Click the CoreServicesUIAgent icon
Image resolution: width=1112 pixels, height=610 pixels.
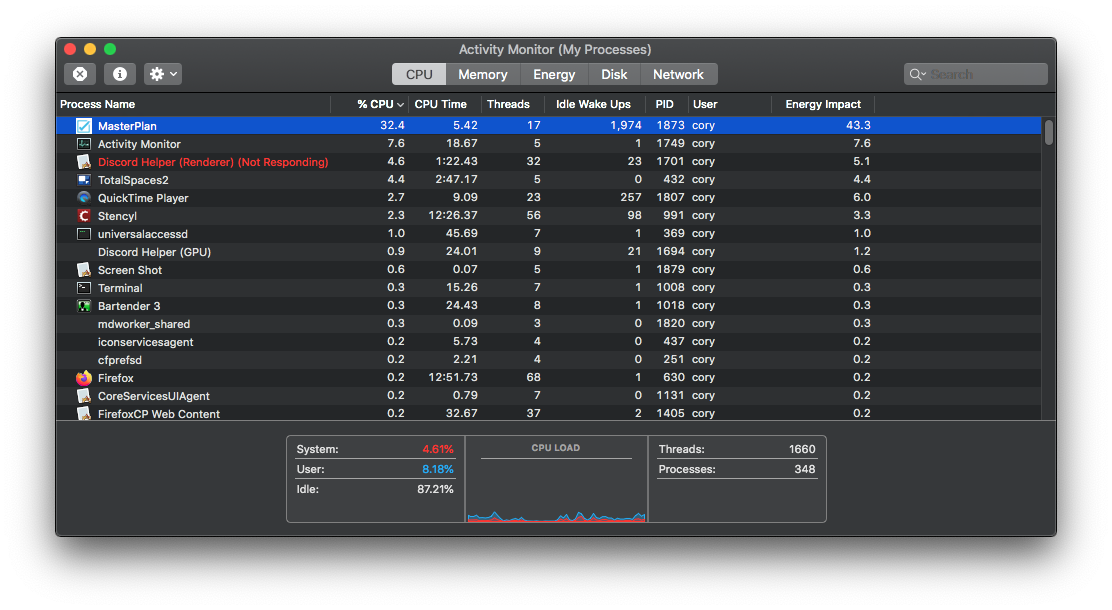pos(84,396)
